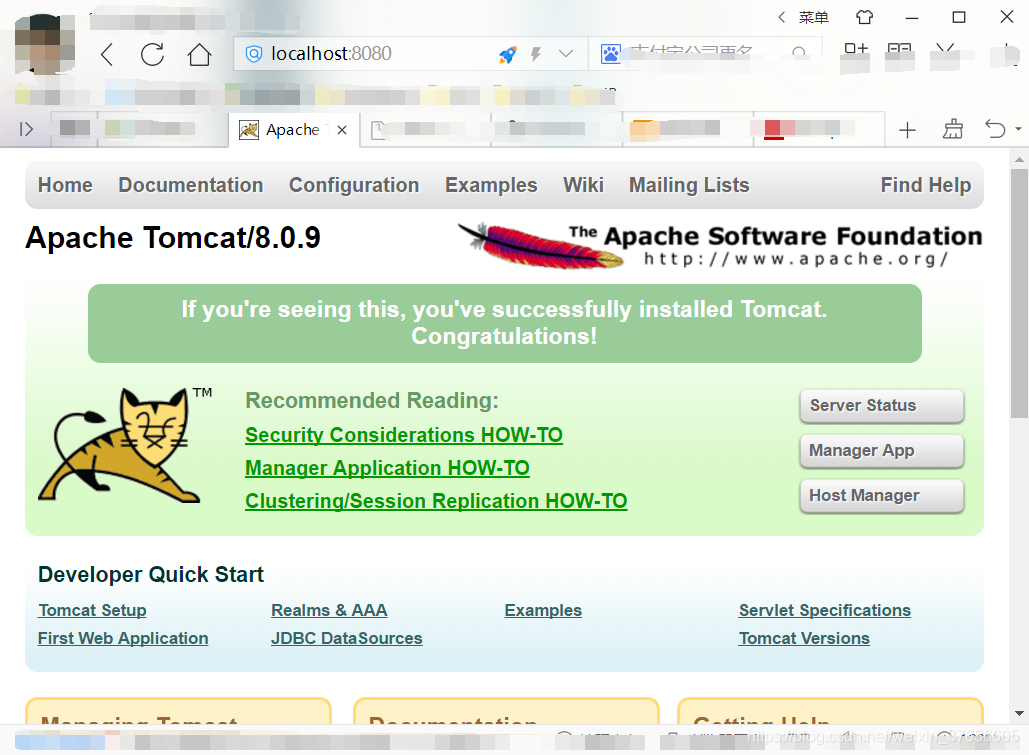Open the Servlet Specifications link
This screenshot has width=1029, height=755.
824,610
